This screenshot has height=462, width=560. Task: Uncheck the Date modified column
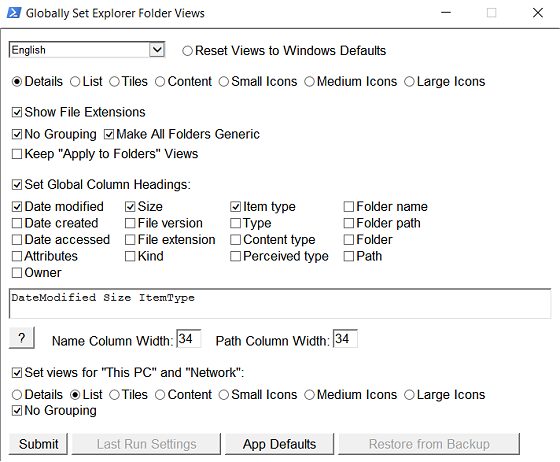click(17, 207)
